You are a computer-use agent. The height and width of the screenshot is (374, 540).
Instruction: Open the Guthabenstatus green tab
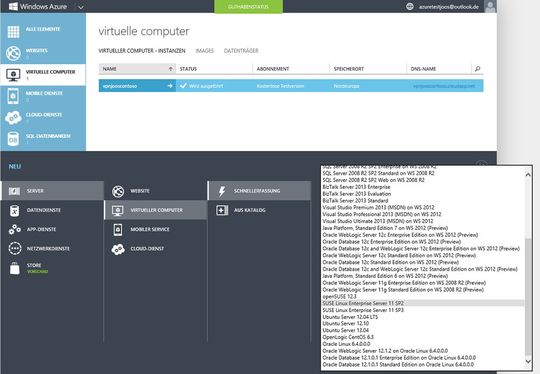point(248,7)
